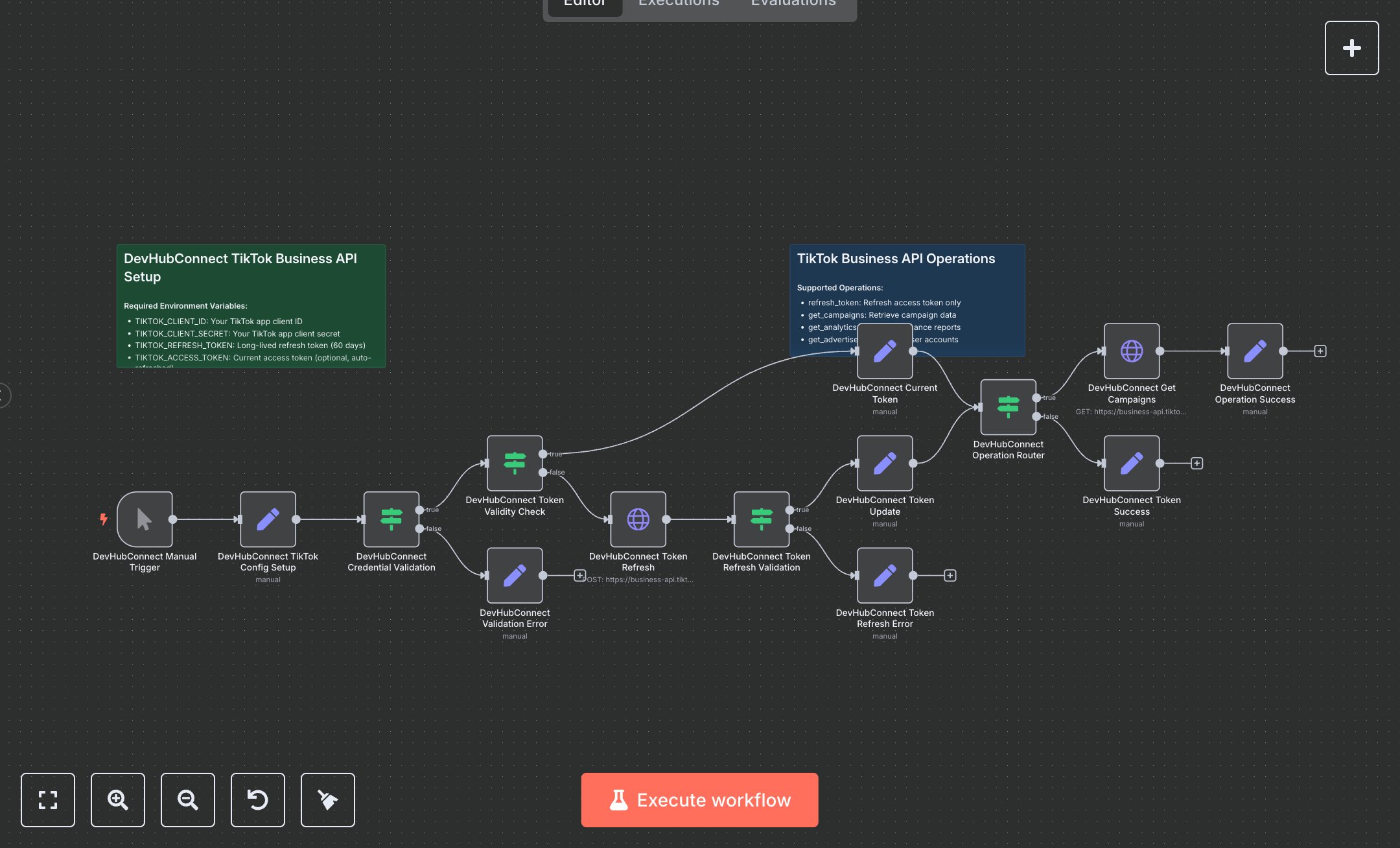The height and width of the screenshot is (848, 1400).
Task: Select the DevHubConnect TikTok Config Setup node
Action: 268,519
